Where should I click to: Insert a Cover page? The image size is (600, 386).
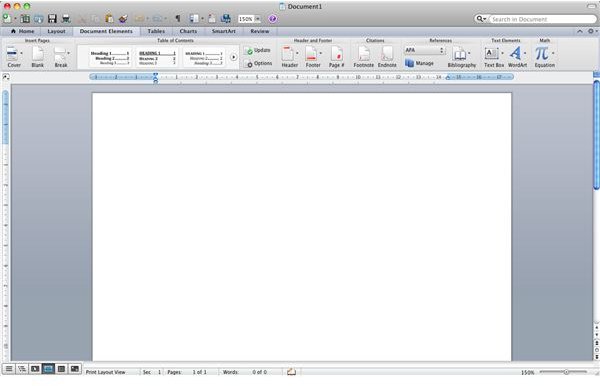[x=12, y=56]
